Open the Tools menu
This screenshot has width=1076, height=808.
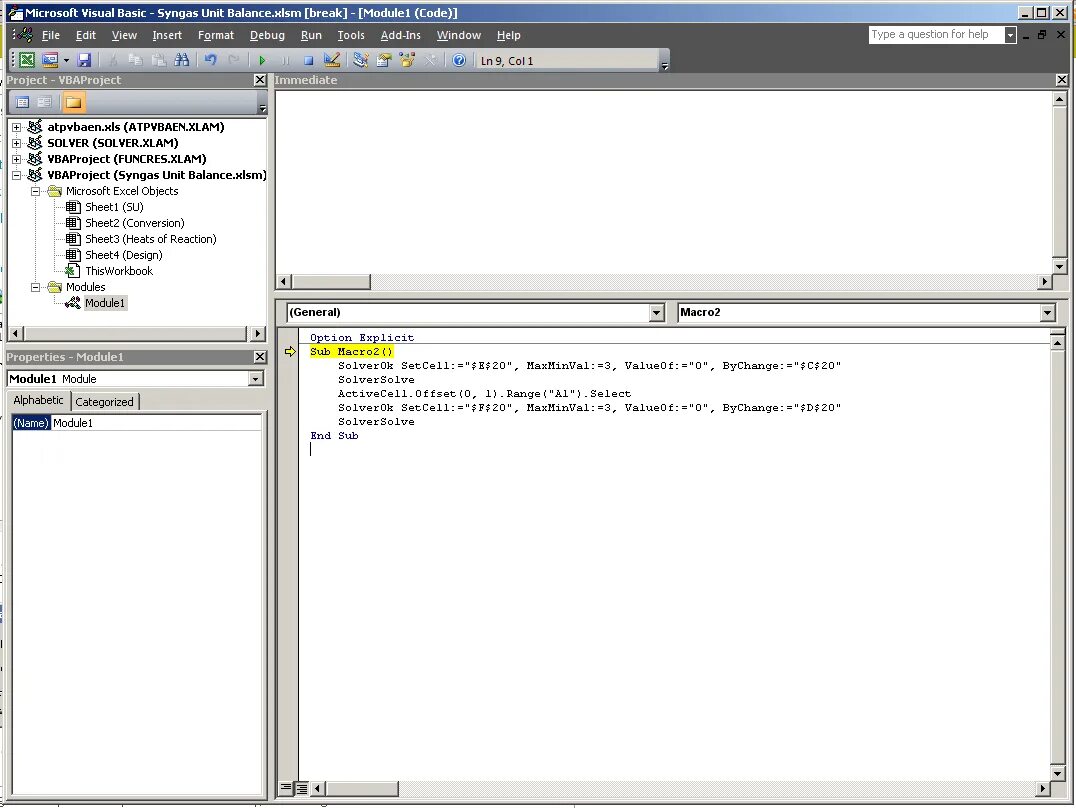(351, 35)
